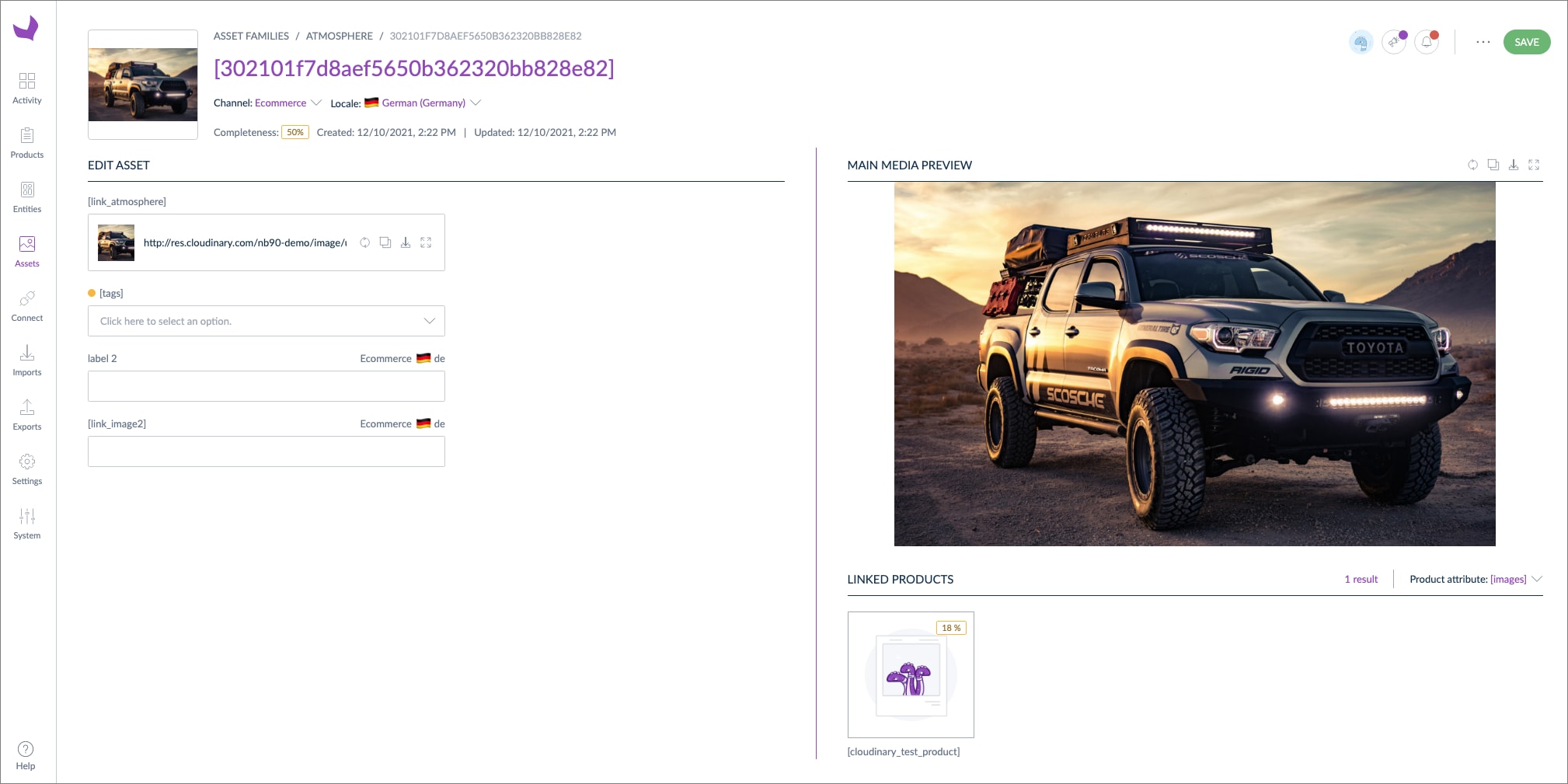Screen dimensions: 1568x784
Task: Open the Locale German (Germany) dropdown
Action: point(406,103)
